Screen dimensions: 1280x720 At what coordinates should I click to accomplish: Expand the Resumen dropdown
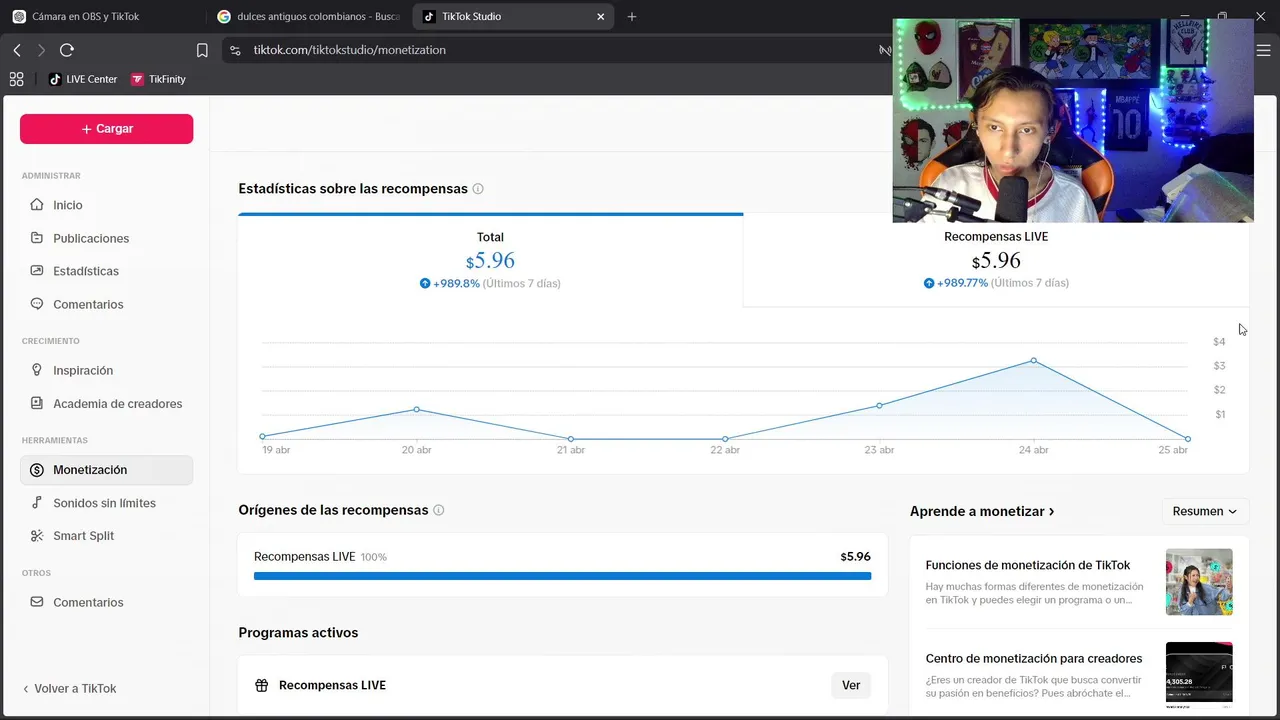click(1205, 511)
